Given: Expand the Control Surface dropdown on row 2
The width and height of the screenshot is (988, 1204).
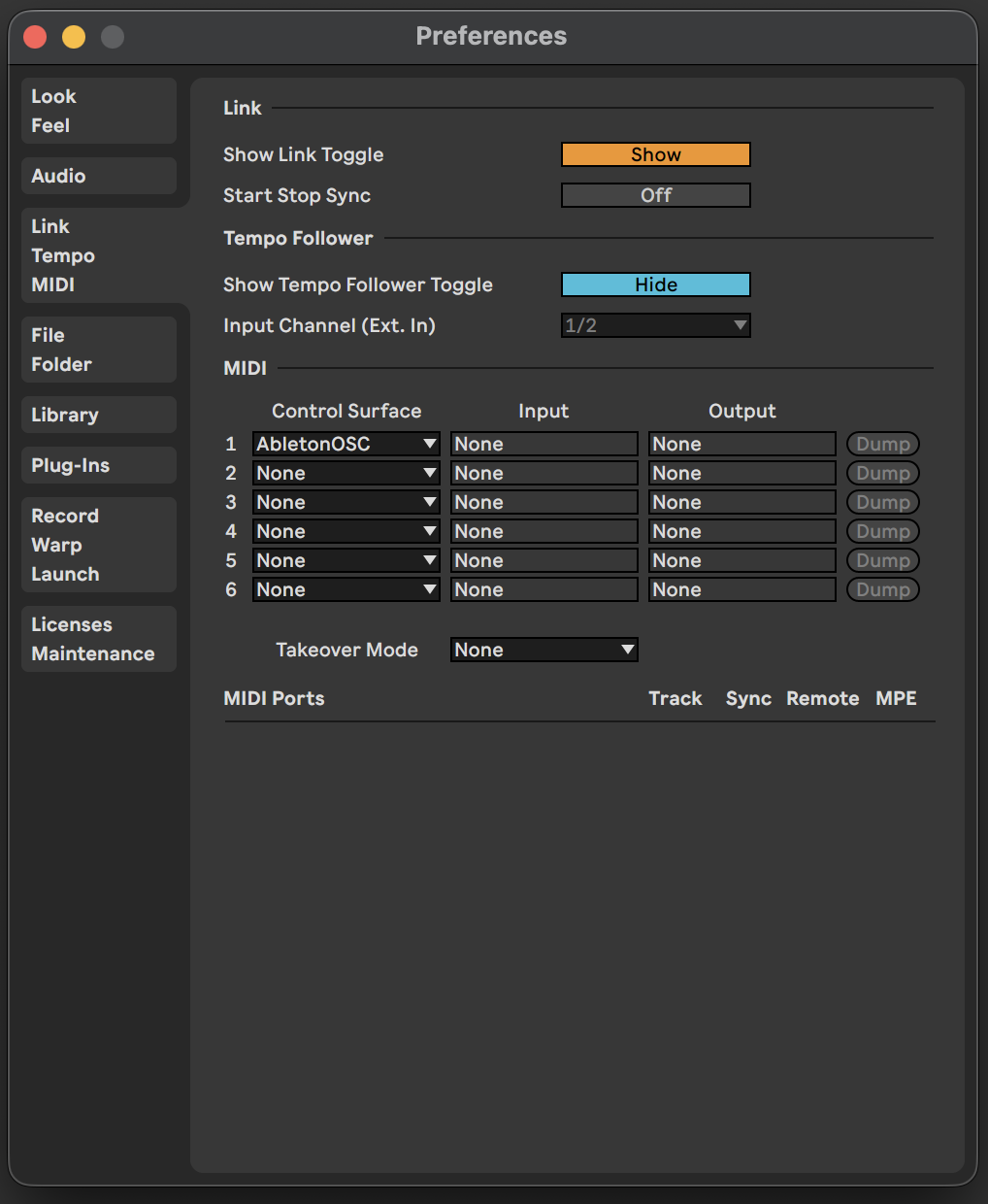Looking at the screenshot, I should pos(346,473).
